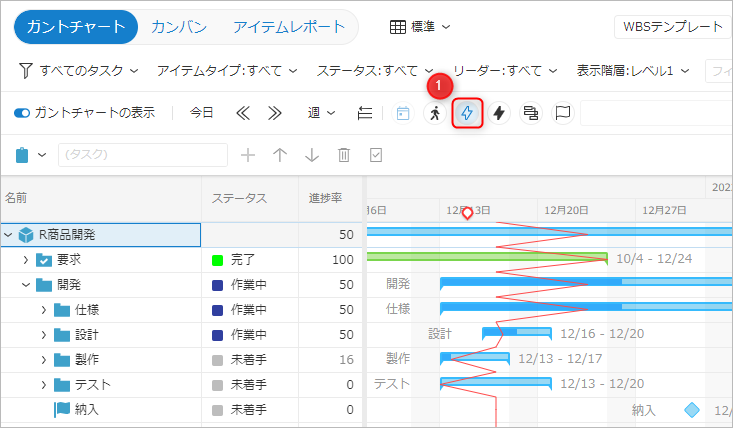Switch to the アイテムレポート tab

point(289,27)
